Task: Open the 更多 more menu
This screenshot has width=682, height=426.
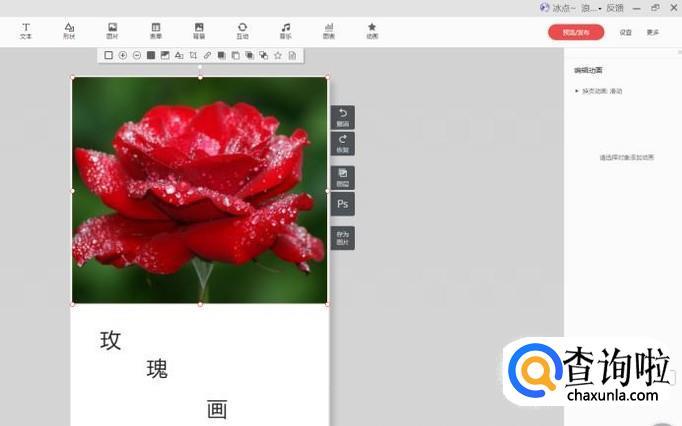Action: [x=652, y=33]
